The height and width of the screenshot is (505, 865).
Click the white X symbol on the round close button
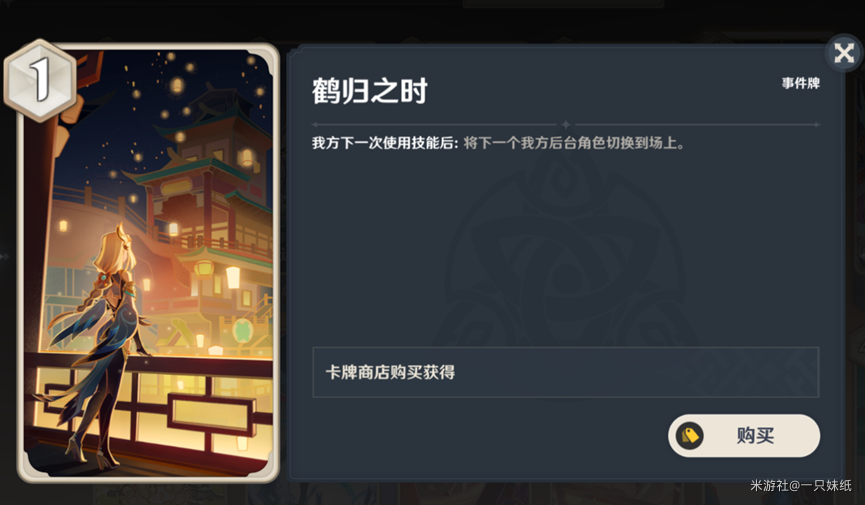coord(844,54)
